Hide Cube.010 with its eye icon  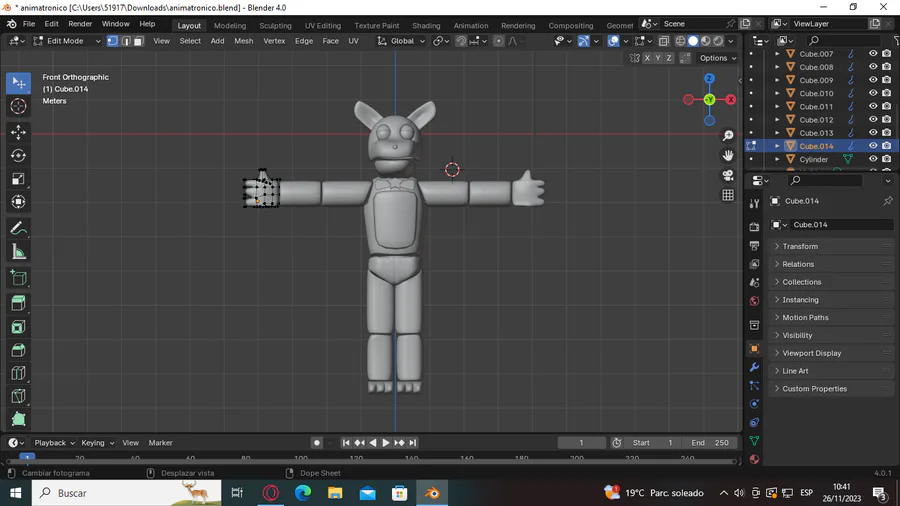coord(873,93)
